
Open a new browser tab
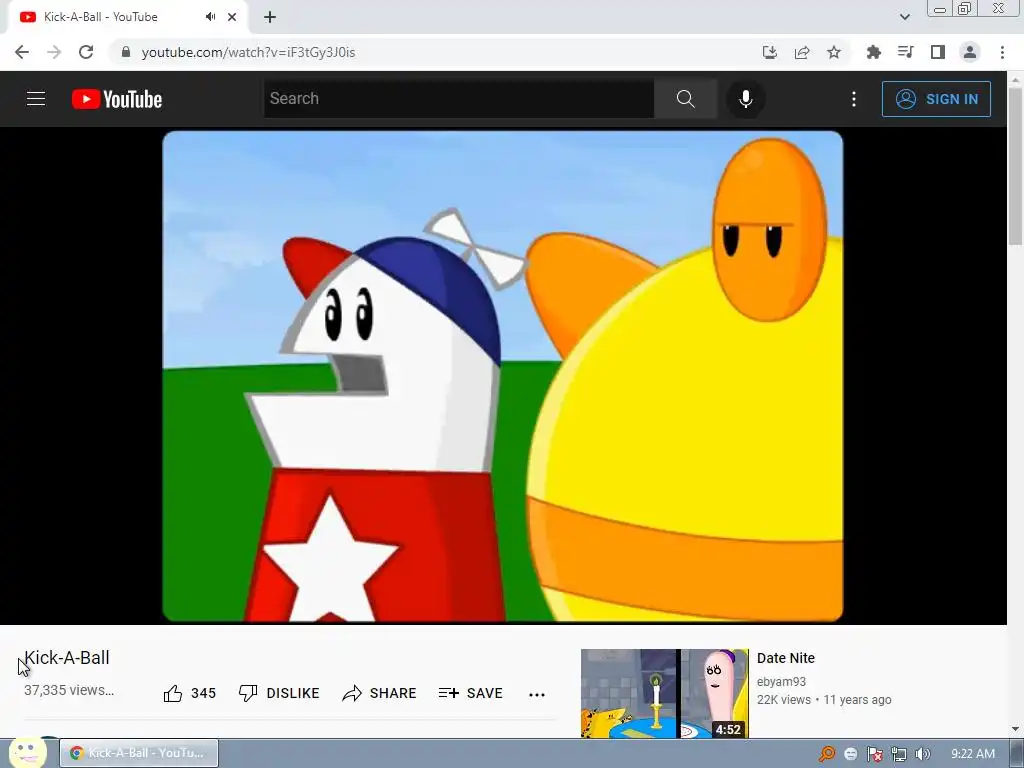[270, 17]
